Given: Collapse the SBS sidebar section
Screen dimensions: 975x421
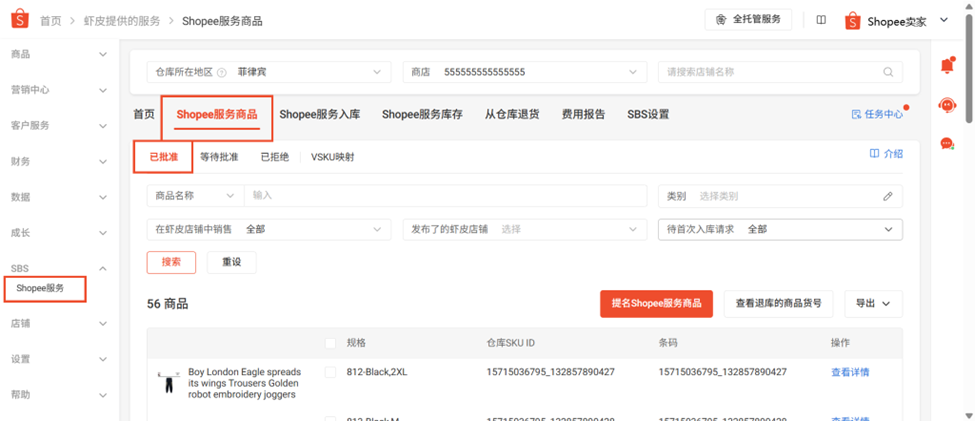Looking at the screenshot, I should [x=59, y=269].
